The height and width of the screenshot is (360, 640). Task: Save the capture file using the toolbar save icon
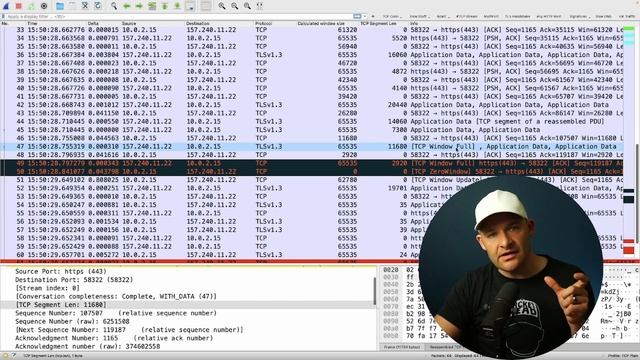click(x=72, y=6)
